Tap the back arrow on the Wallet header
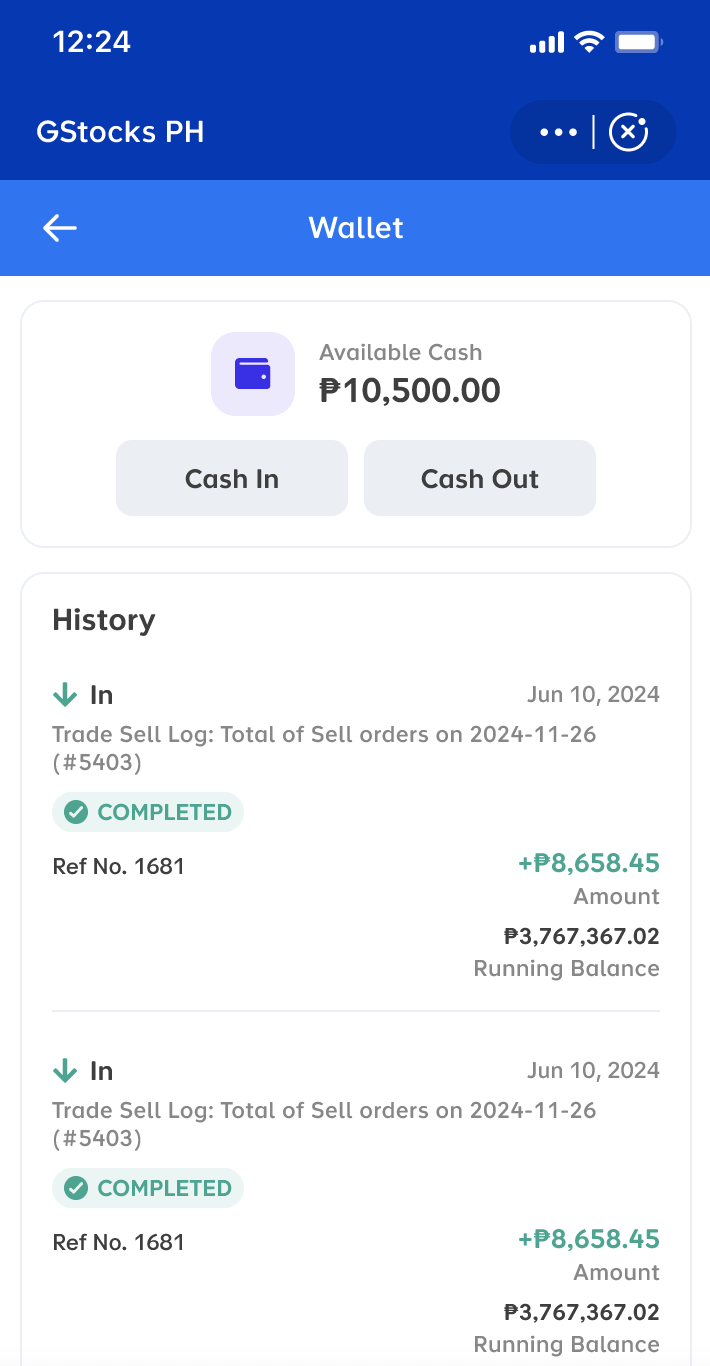The width and height of the screenshot is (710, 1366). [59, 228]
